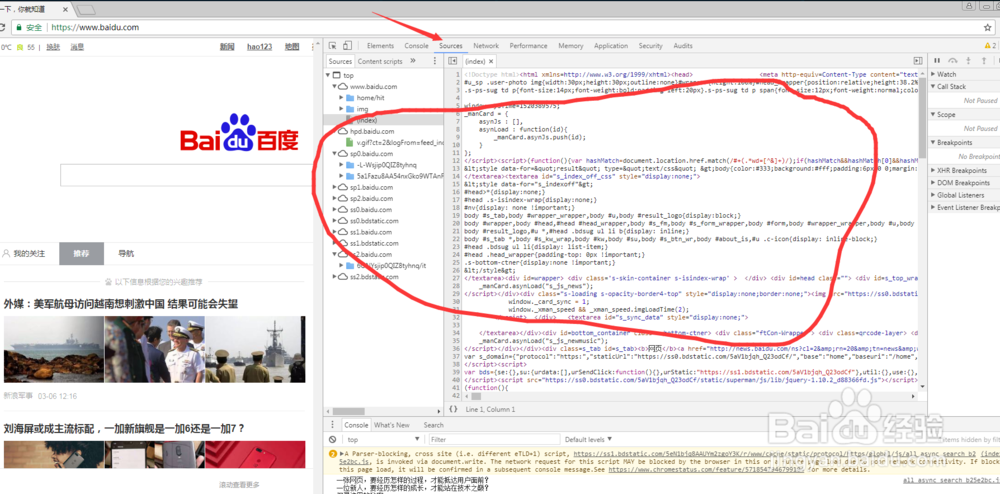Expand the home/hit folder
1000x494 pixels.
pos(342,98)
